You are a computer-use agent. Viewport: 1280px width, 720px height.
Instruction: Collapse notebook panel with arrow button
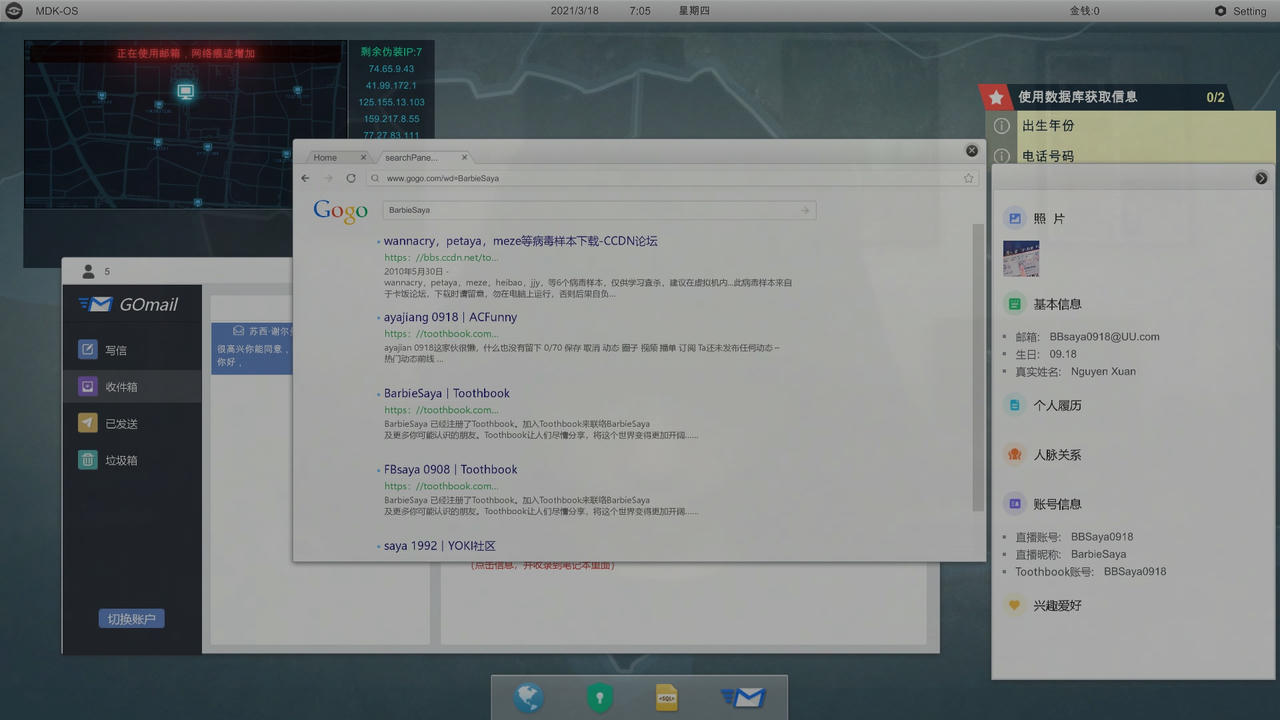(1261, 178)
